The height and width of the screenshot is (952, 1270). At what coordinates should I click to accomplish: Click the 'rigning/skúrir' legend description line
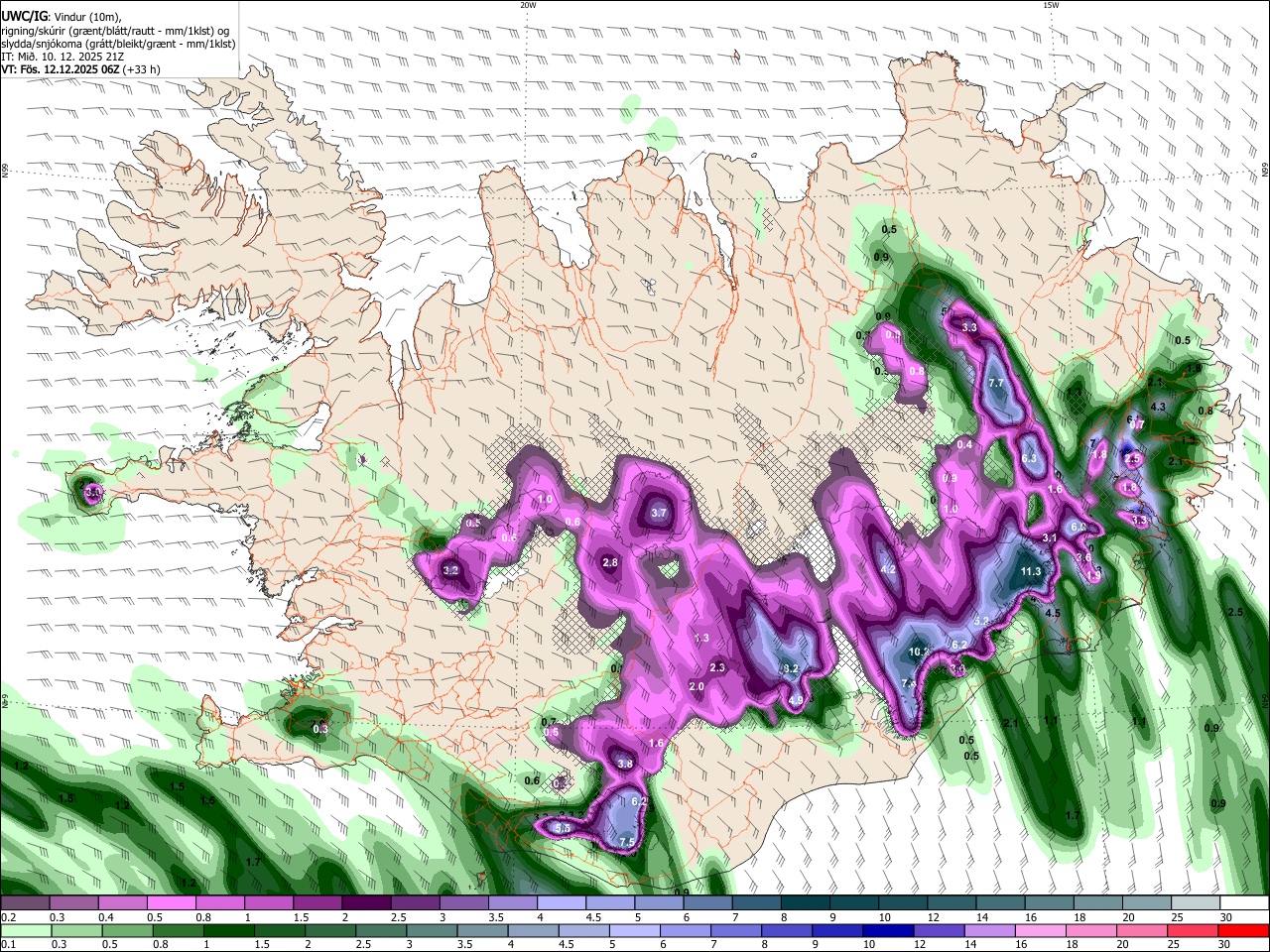coord(115,30)
